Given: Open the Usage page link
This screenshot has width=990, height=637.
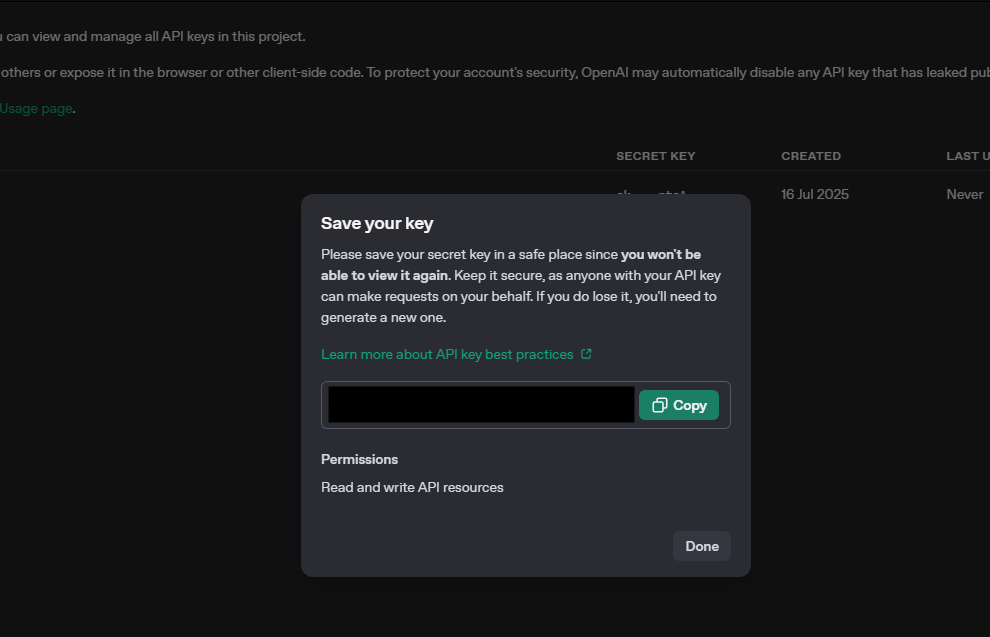Looking at the screenshot, I should 36,108.
